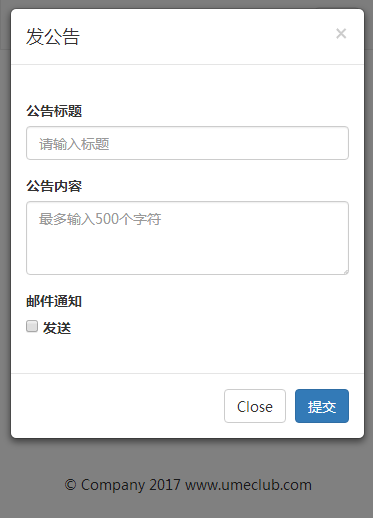Click the blank header area beside 发公告

pyautogui.click(x=207, y=37)
